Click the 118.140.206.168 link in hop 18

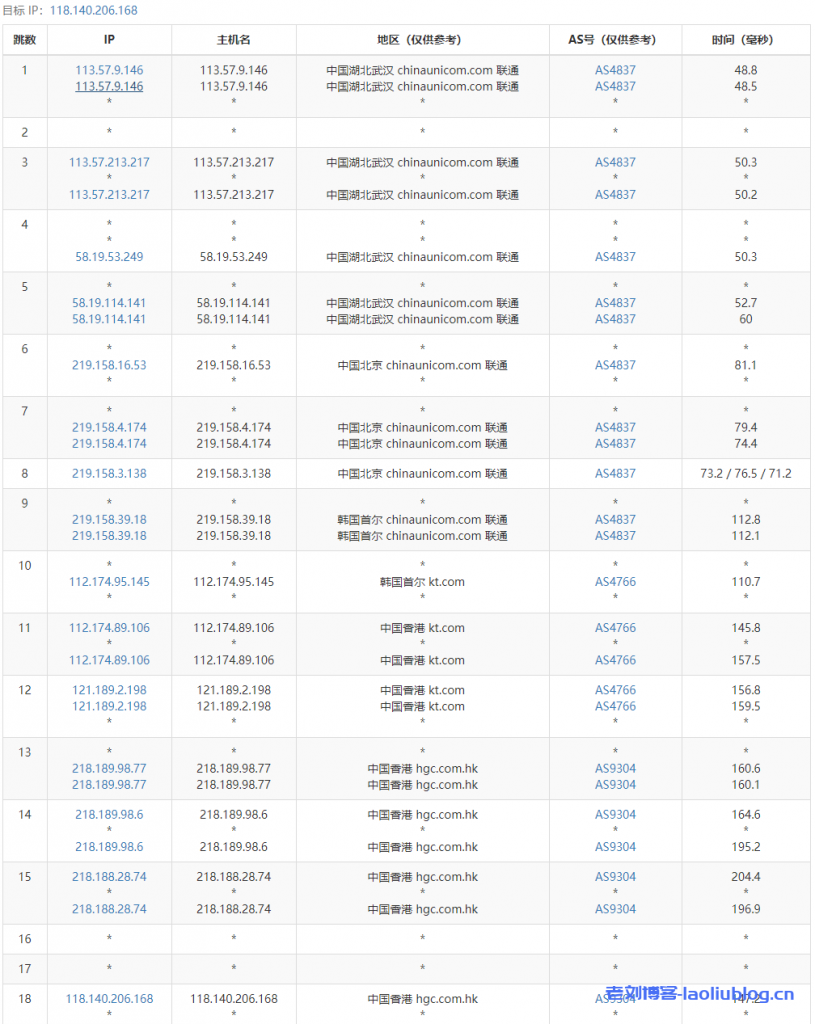(109, 998)
